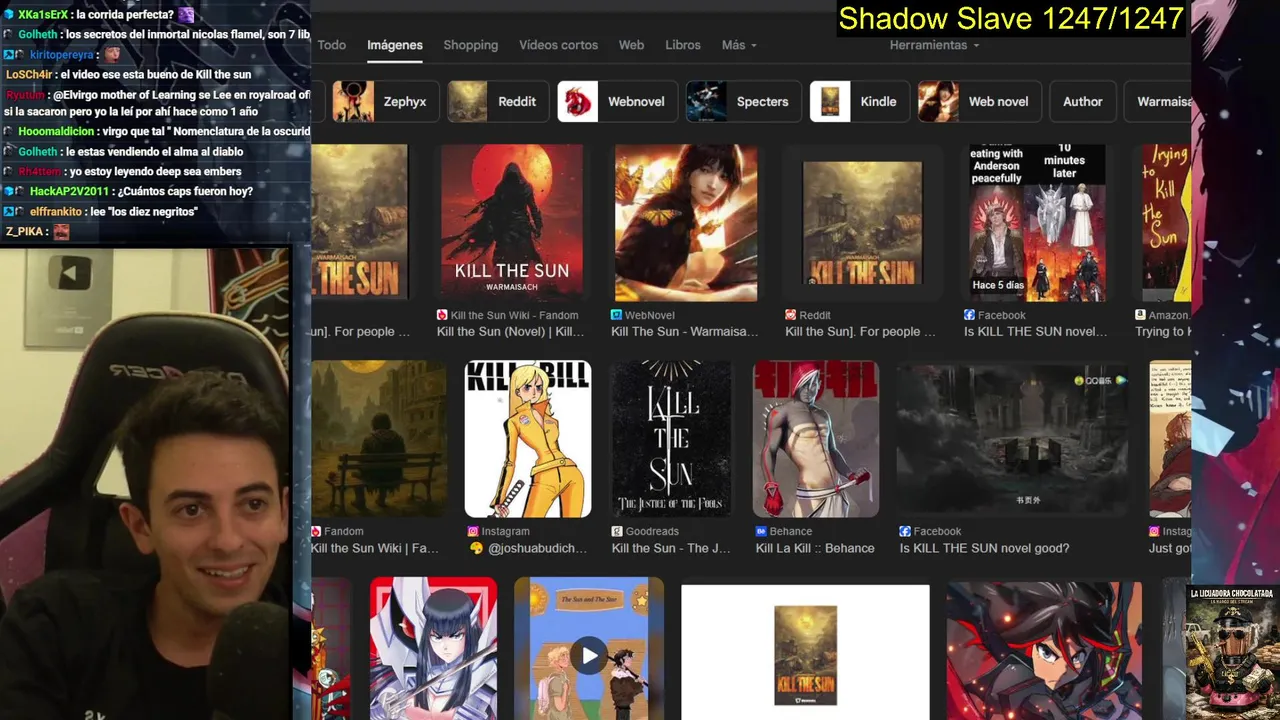
Task: Open the Fandom man on bench image
Action: coord(378,439)
